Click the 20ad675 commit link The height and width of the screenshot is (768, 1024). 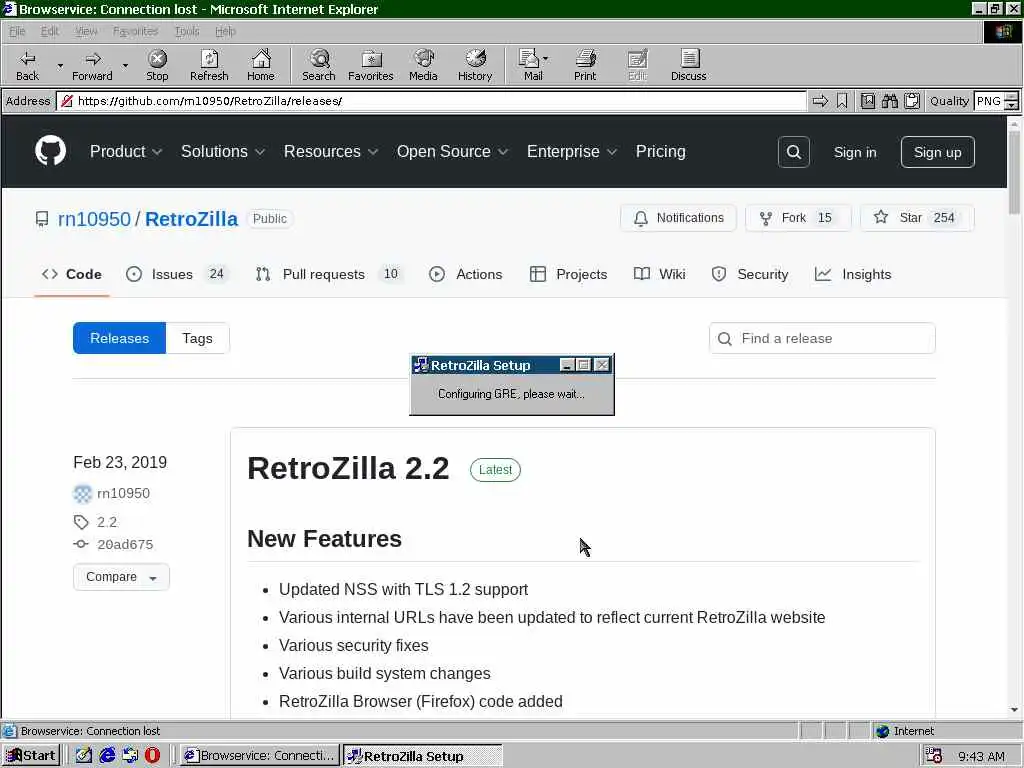pyautogui.click(x=125, y=545)
